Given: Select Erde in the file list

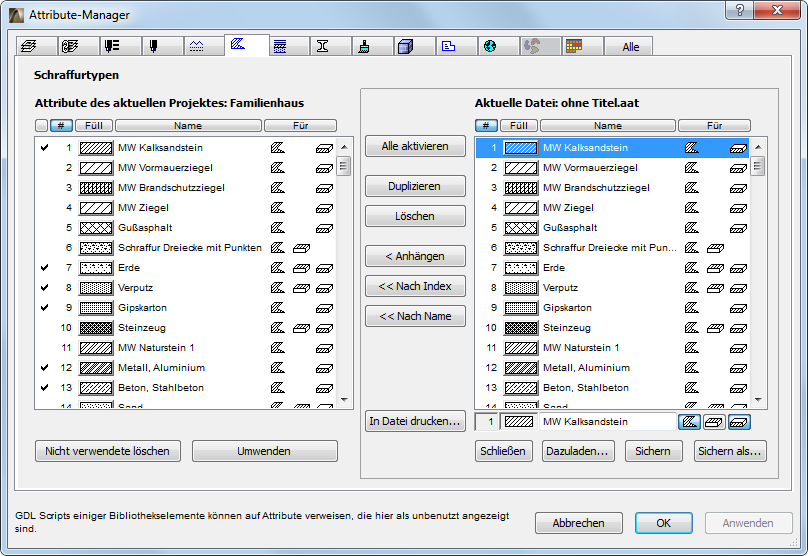Looking at the screenshot, I should coord(612,267).
